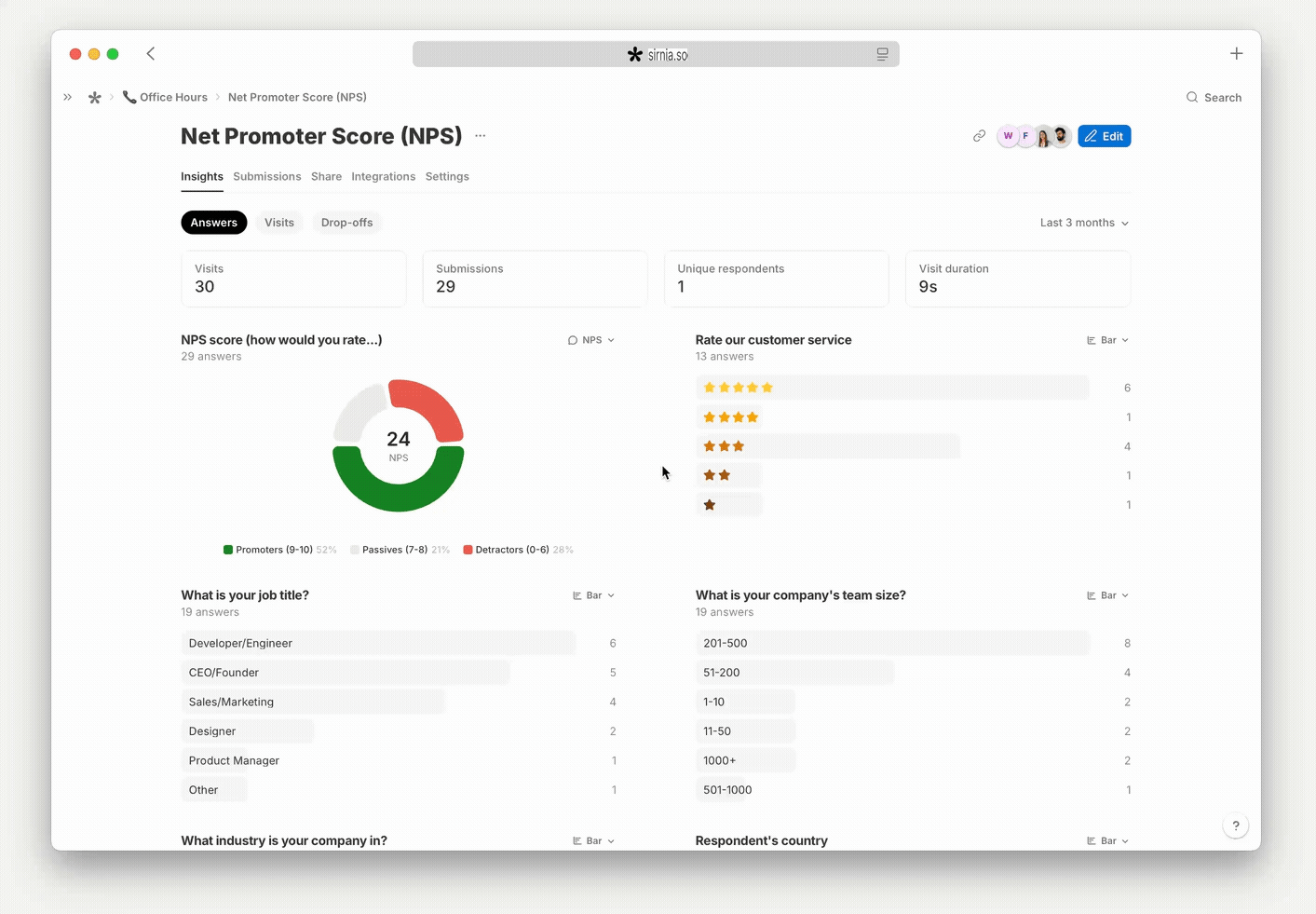
Task: Switch to the Drop-offs filter pill
Action: point(347,223)
